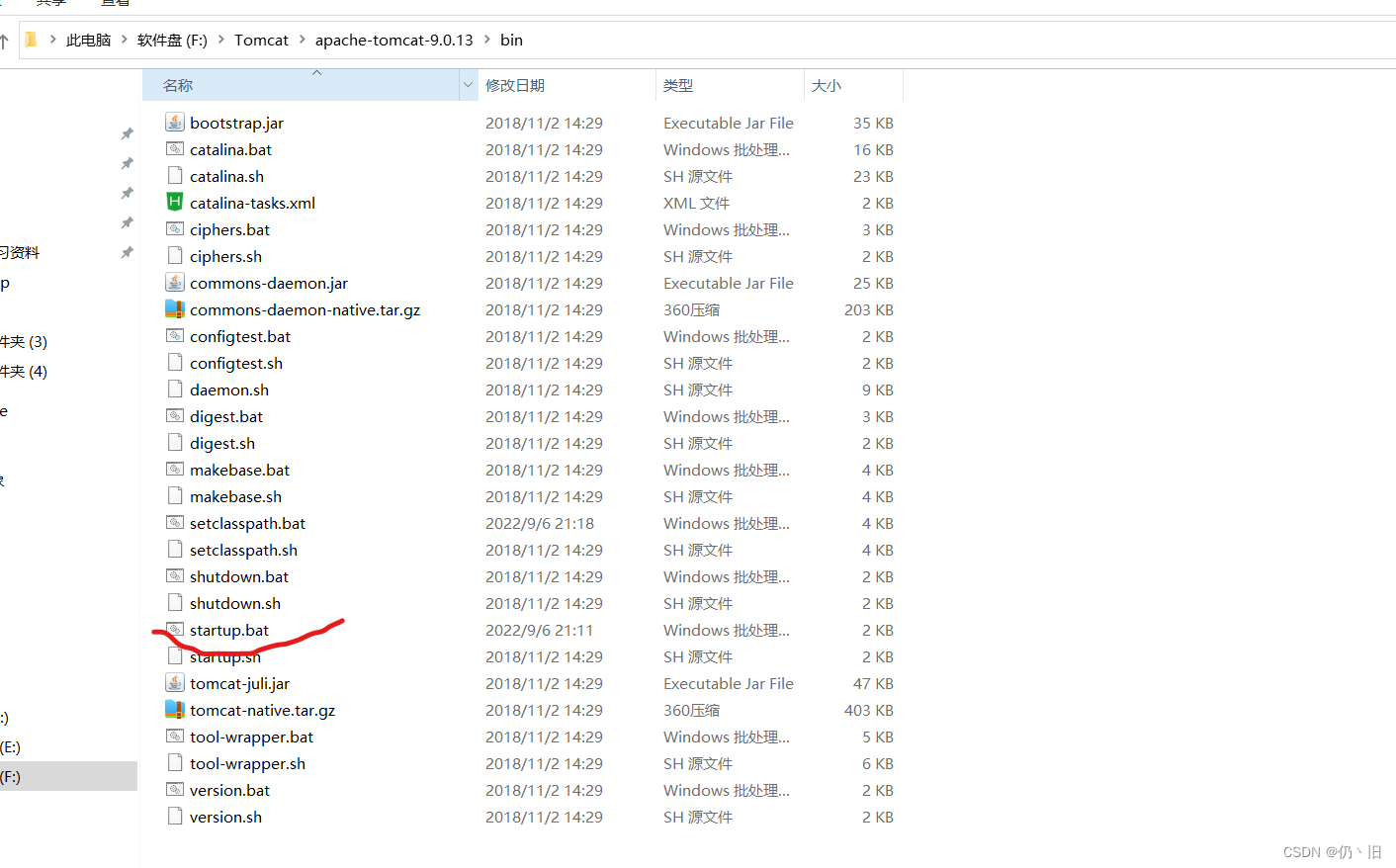
Task: Sort files by the 名称 column header
Action: tap(302, 85)
